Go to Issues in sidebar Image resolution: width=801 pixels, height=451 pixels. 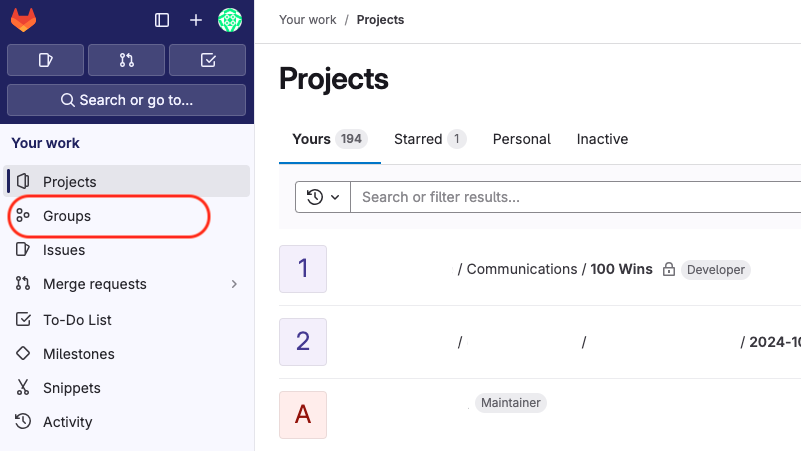click(x=64, y=250)
